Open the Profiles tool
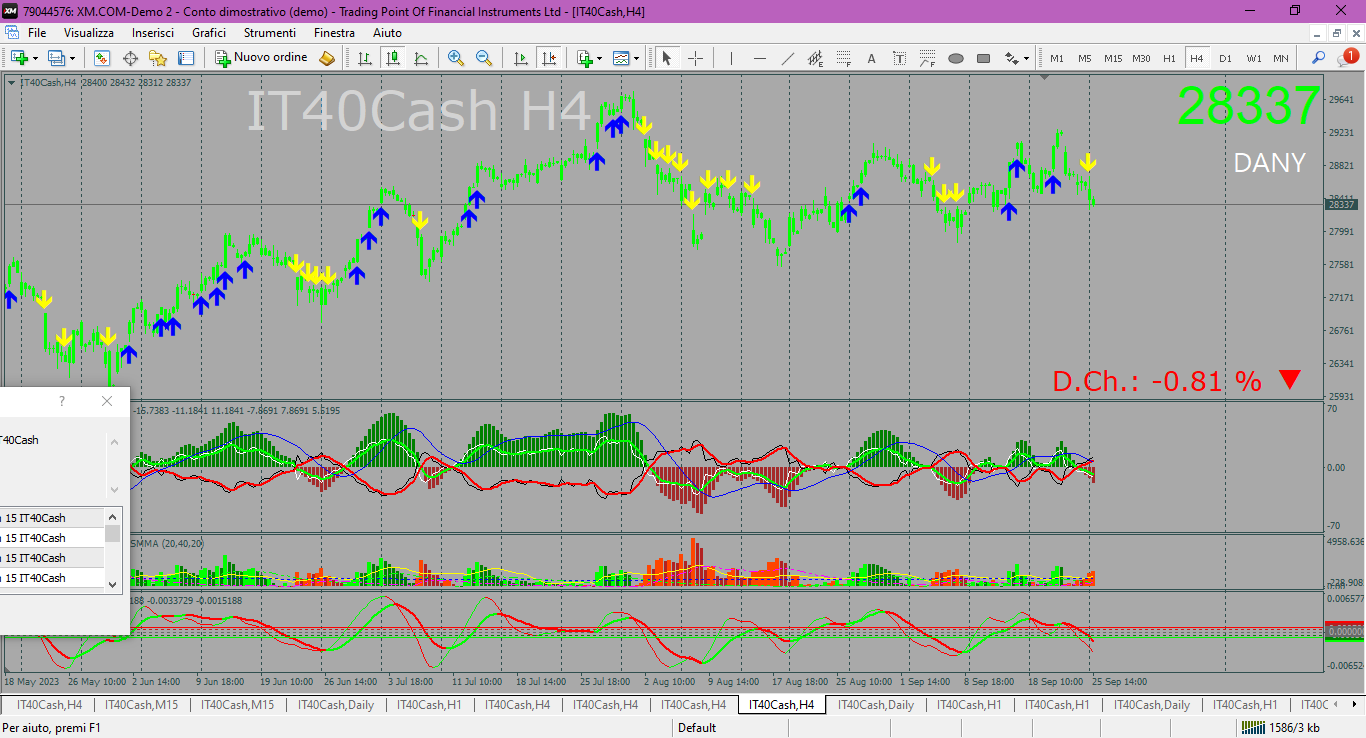The height and width of the screenshot is (738, 1366). (x=56, y=58)
